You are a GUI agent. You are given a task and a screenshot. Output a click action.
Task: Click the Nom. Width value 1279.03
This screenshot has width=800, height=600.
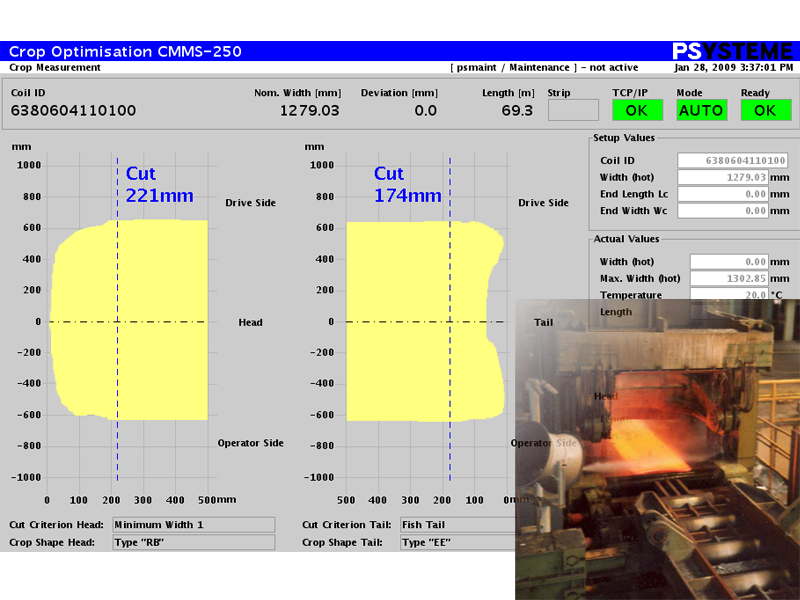click(310, 111)
